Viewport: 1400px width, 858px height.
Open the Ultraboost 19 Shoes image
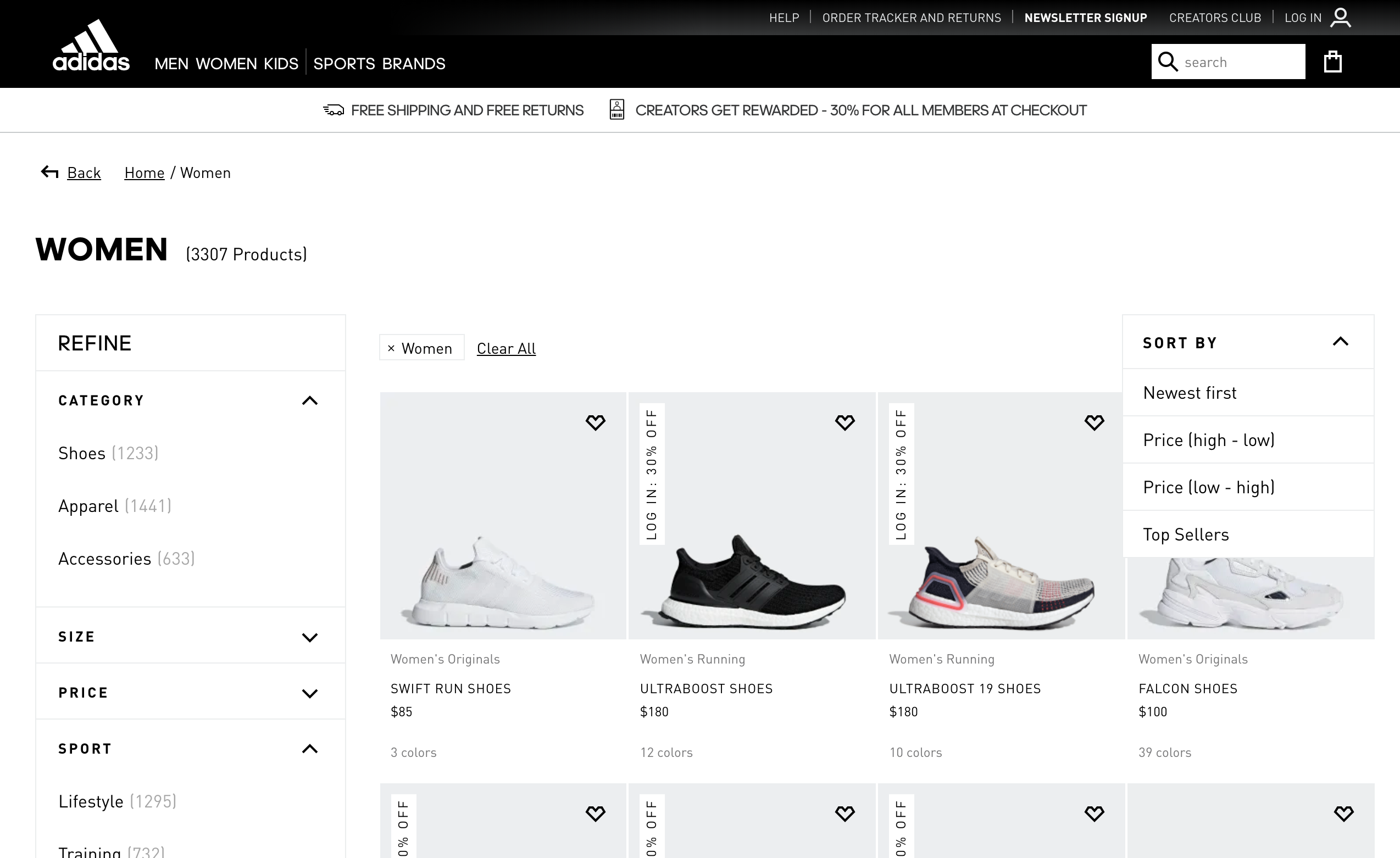[1001, 516]
